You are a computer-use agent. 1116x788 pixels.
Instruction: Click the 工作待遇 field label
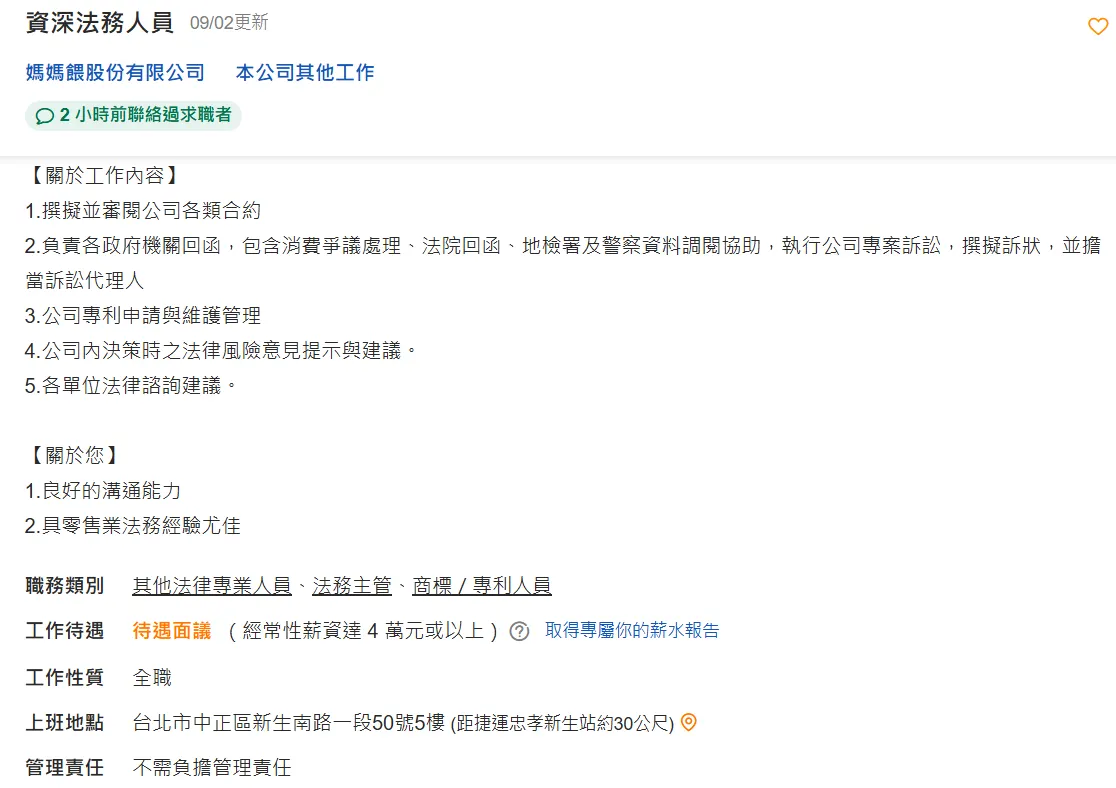click(64, 631)
